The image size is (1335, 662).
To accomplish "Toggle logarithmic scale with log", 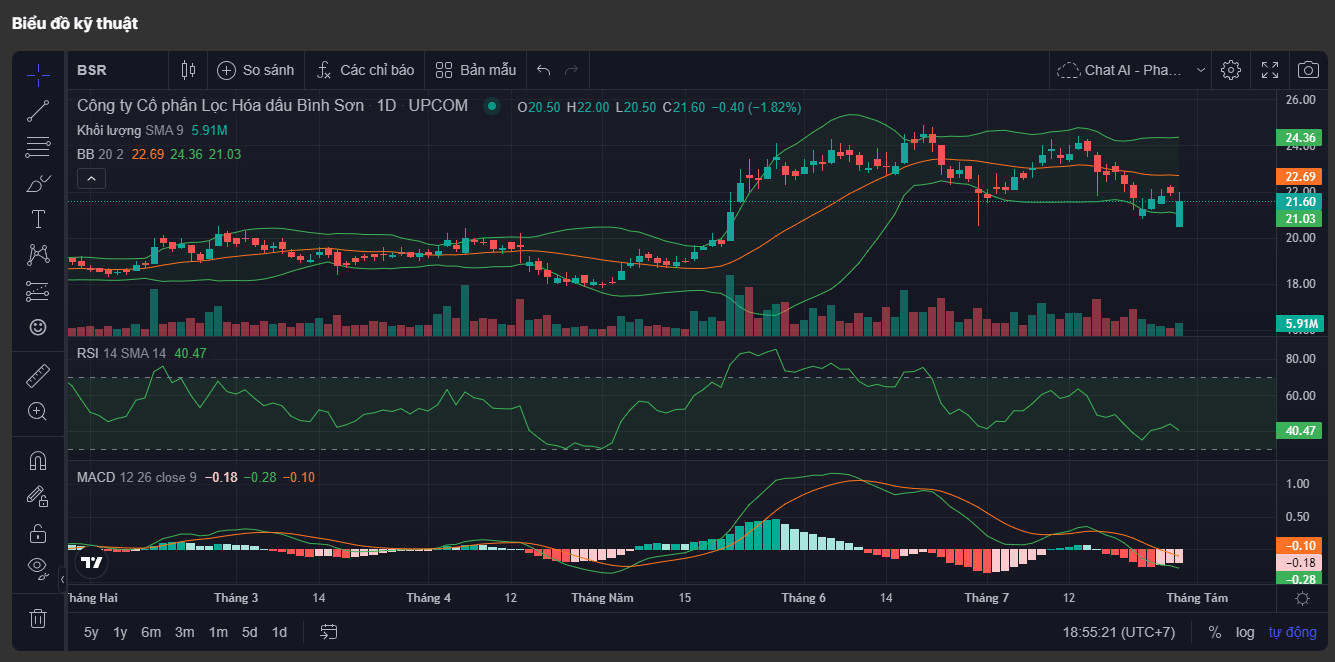I will click(x=1245, y=632).
